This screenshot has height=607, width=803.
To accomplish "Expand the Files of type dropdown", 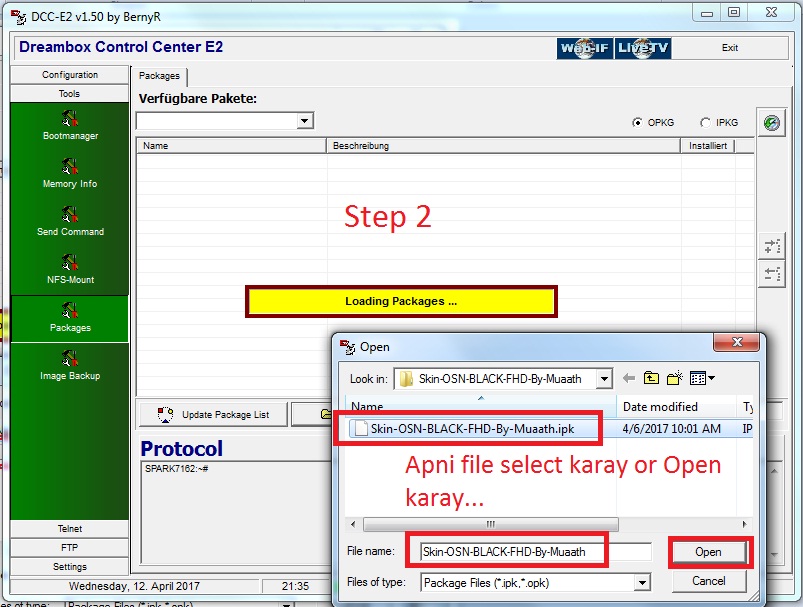I will click(x=642, y=582).
